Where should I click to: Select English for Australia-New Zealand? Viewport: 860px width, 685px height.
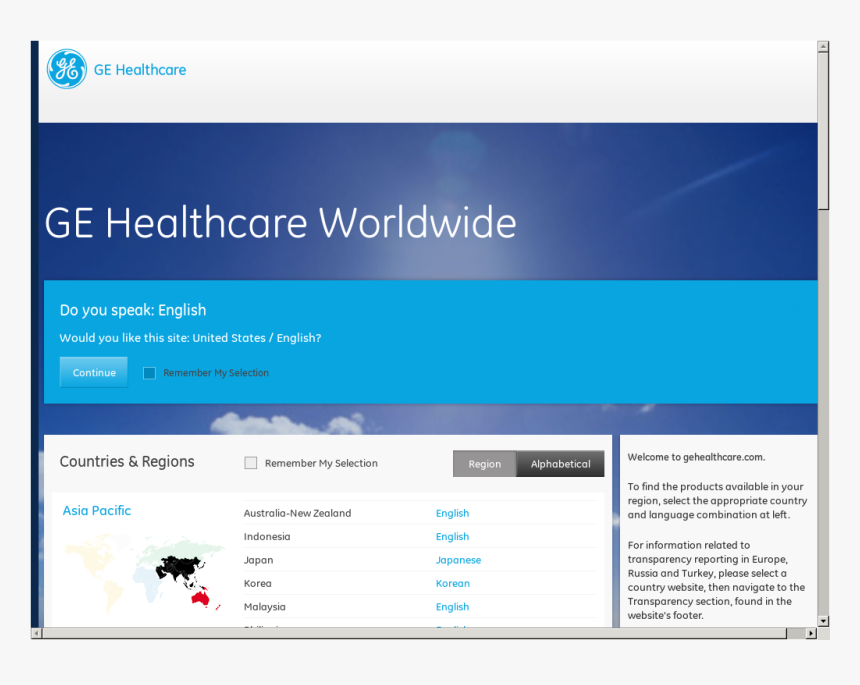point(452,513)
